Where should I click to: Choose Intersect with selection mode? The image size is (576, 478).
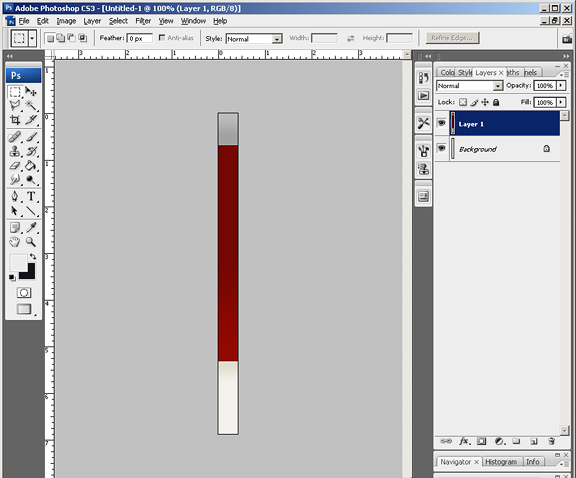[x=83, y=38]
